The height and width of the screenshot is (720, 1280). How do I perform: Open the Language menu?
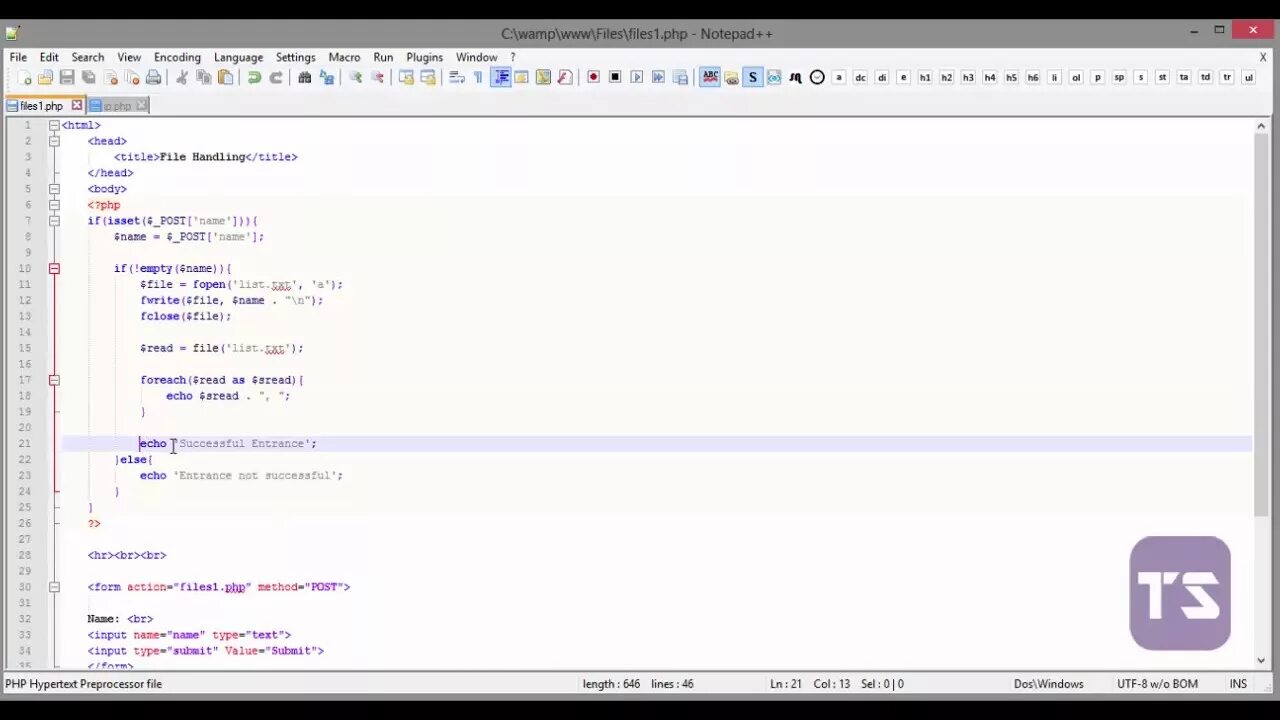[238, 57]
